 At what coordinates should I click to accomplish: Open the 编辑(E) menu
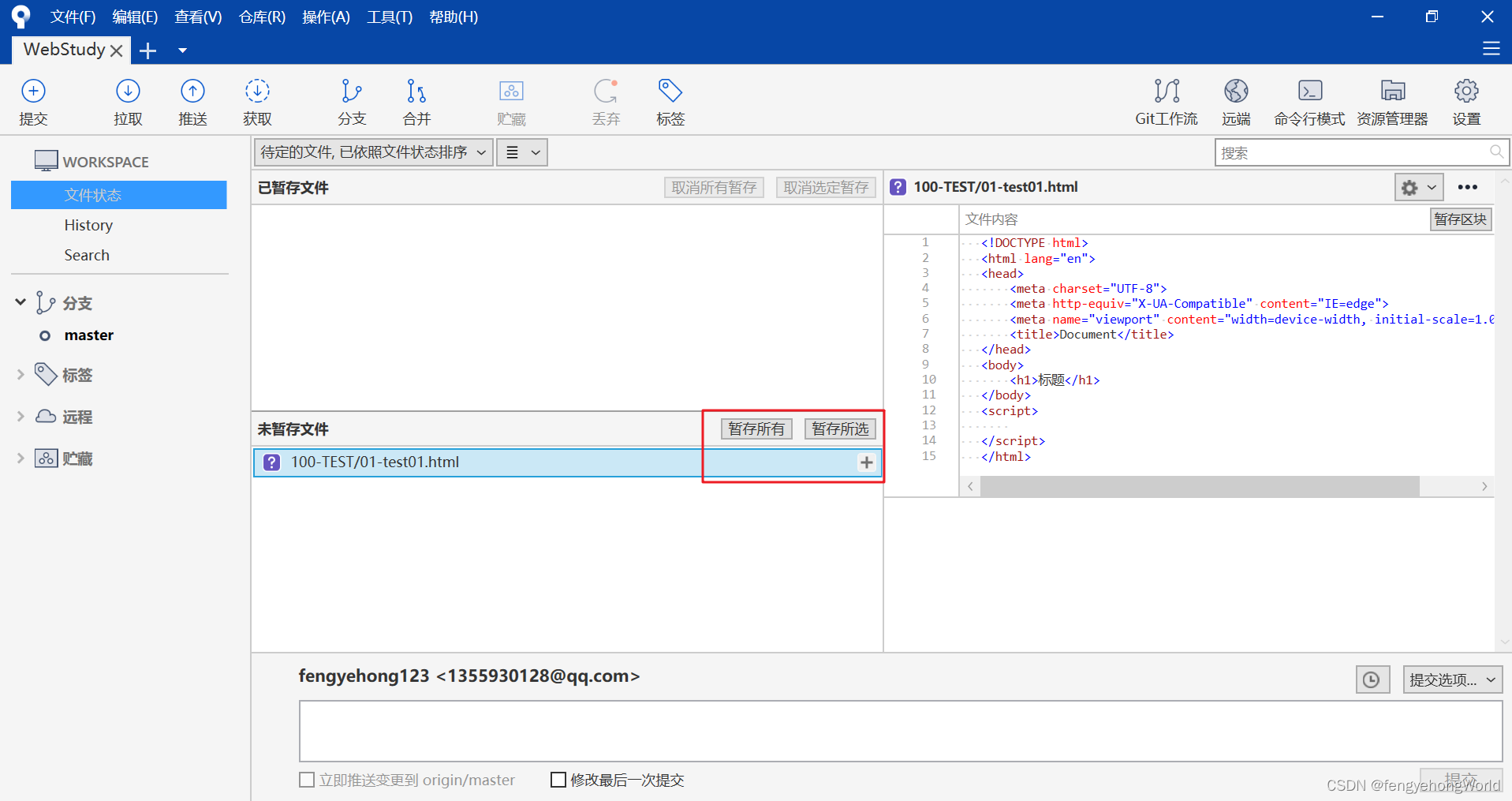click(x=135, y=17)
